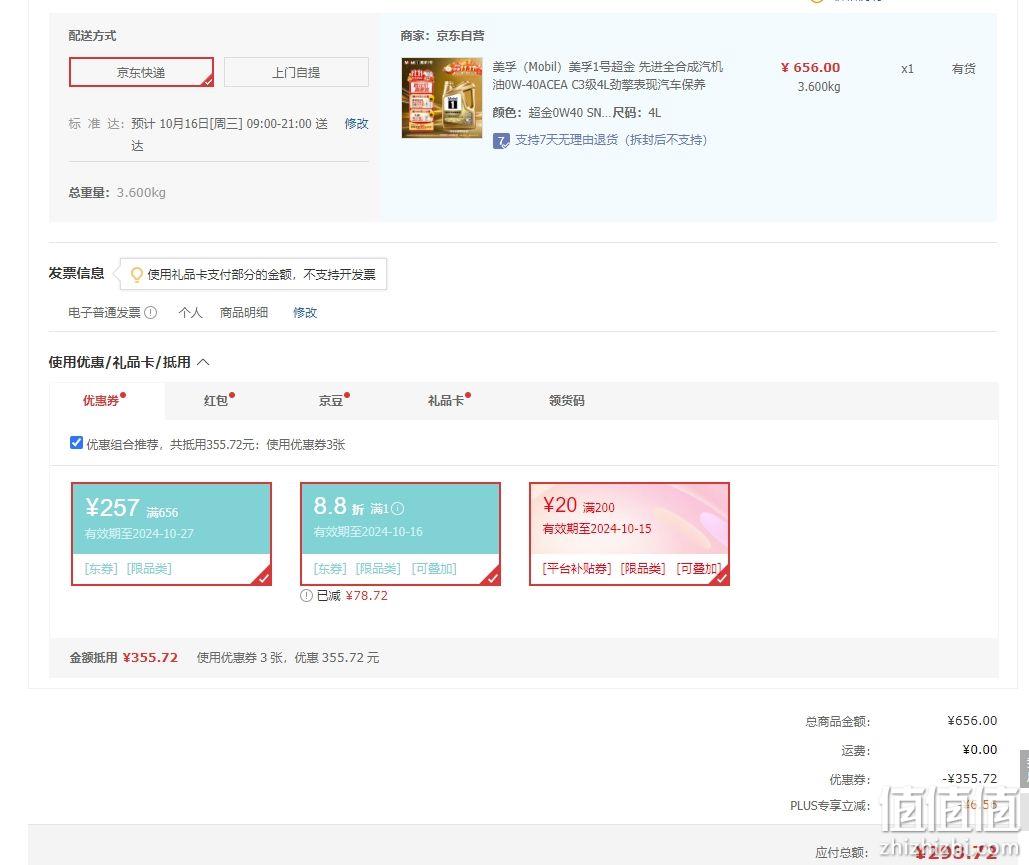Click 修改 link for delivery time
The height and width of the screenshot is (865, 1029).
point(356,123)
